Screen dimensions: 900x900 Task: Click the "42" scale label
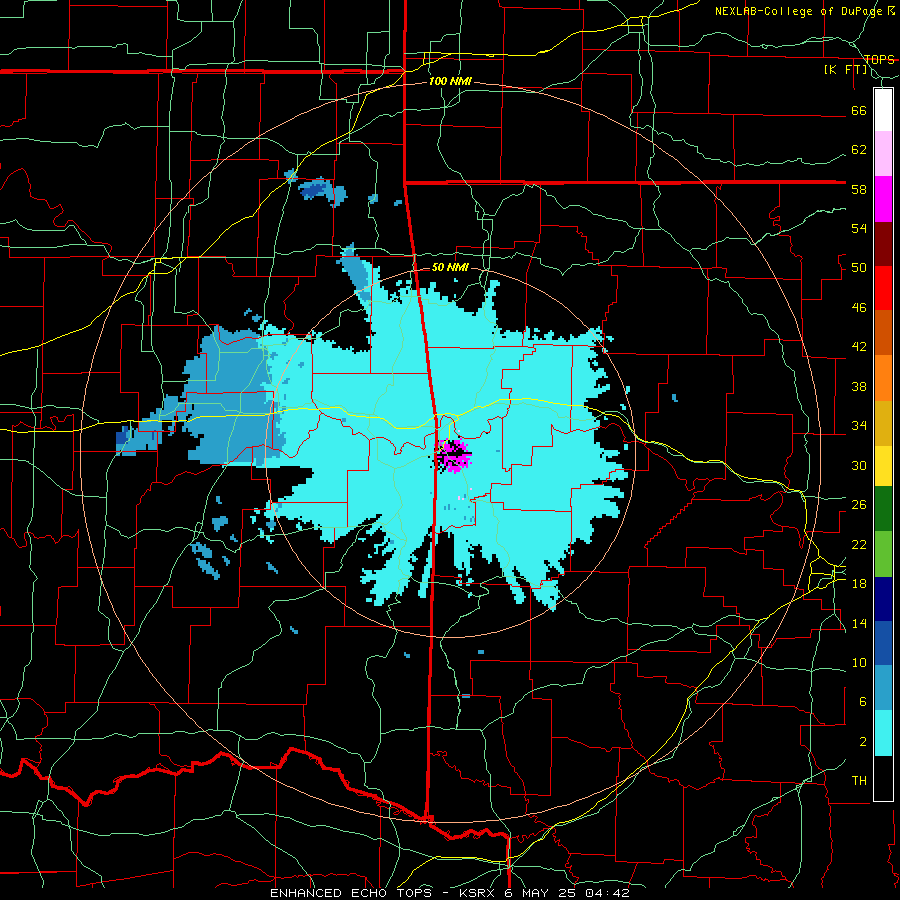pyautogui.click(x=859, y=347)
